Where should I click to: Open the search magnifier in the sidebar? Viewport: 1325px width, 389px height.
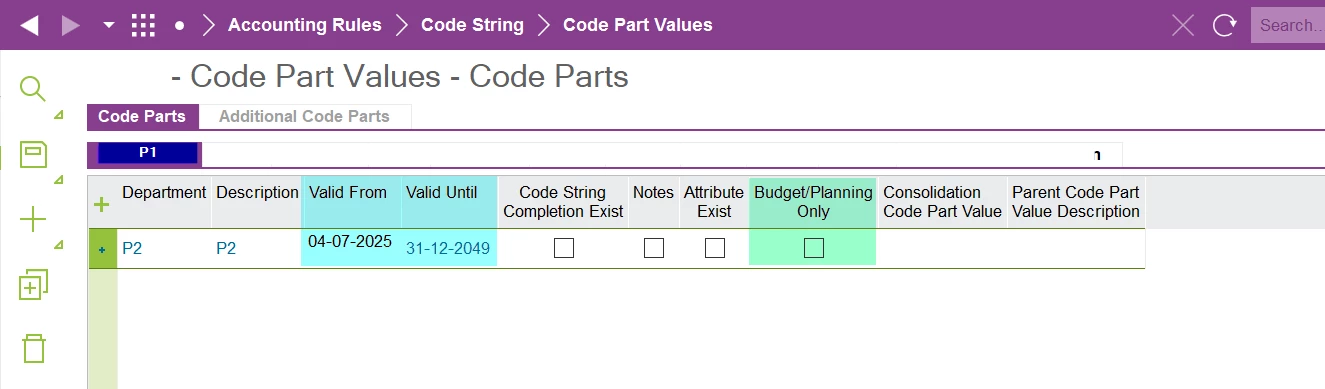33,89
